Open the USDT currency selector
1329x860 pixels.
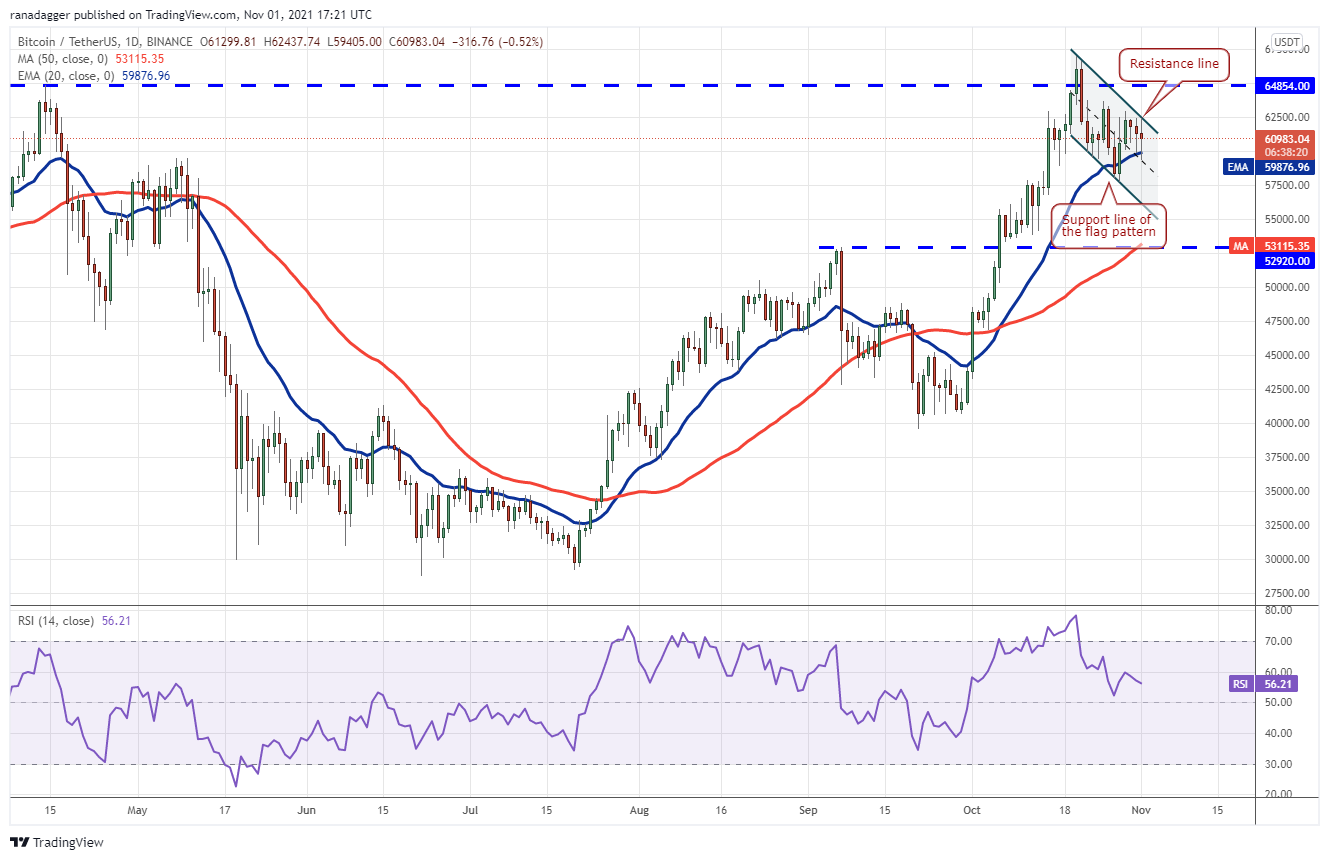pos(1286,42)
